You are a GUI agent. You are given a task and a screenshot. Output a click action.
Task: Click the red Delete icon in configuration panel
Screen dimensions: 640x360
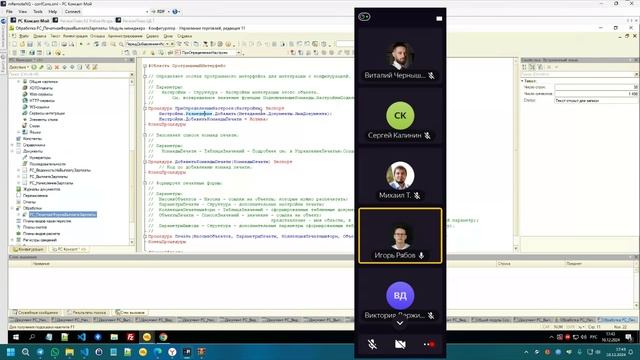[57, 67]
